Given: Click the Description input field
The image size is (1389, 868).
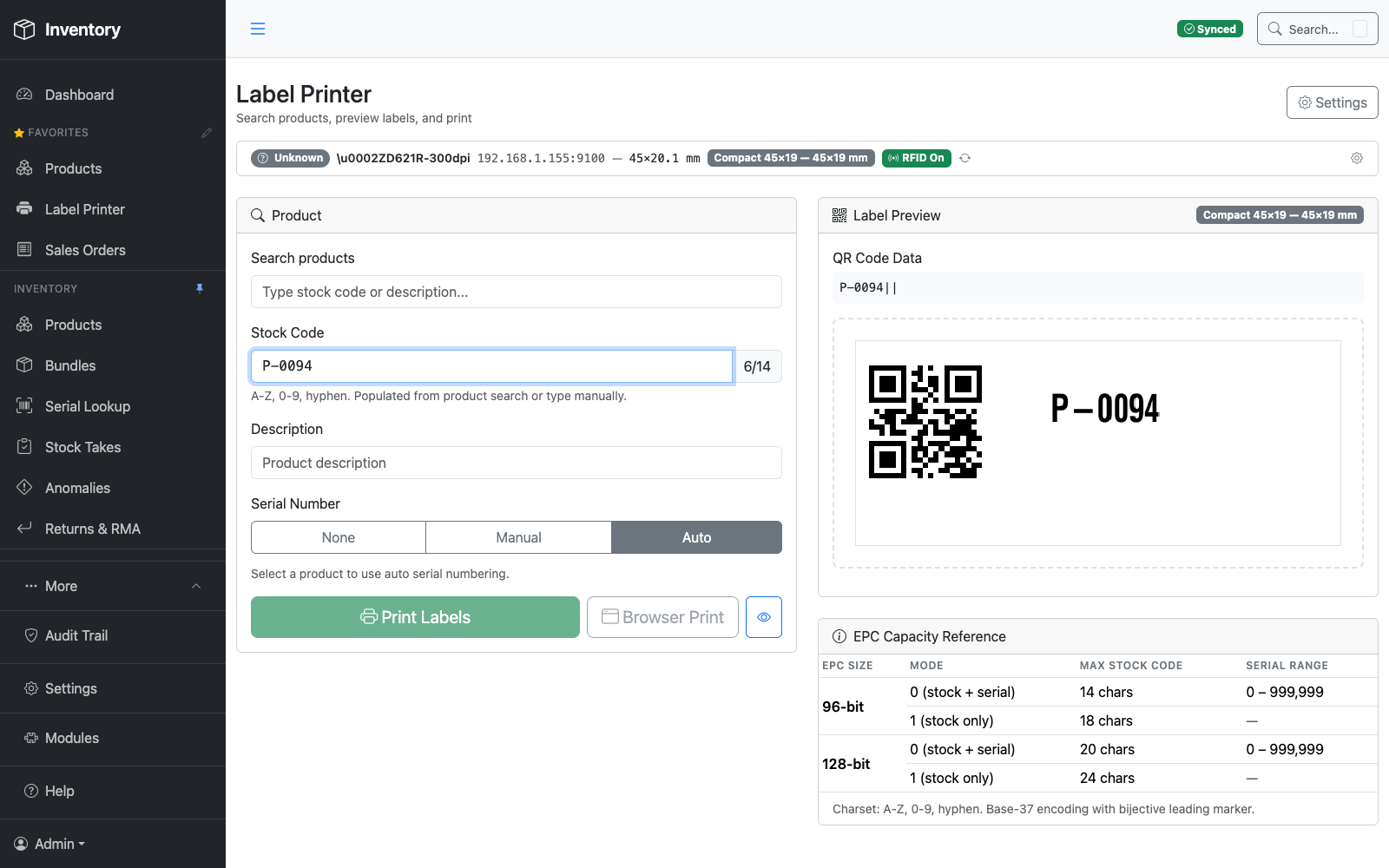Looking at the screenshot, I should tap(517, 463).
